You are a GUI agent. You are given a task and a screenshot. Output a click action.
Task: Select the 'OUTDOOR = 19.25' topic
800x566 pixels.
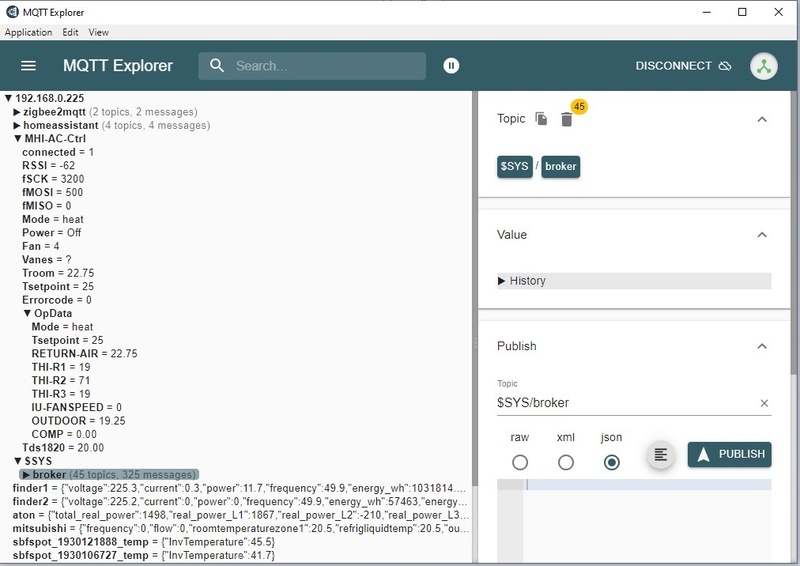coord(78,421)
